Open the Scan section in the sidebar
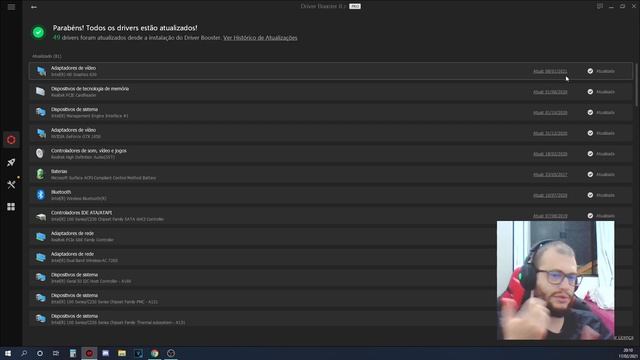 point(11,140)
